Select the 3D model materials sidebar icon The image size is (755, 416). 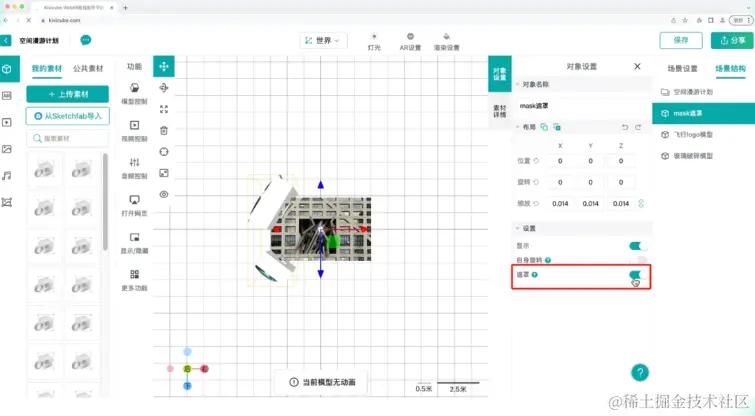tap(7, 69)
